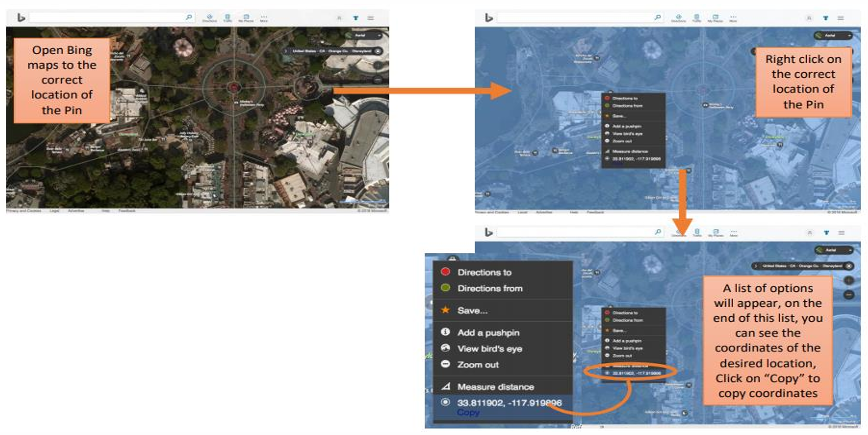Choose Save... in enlarged context menu
This screenshot has height=435, width=868.
(x=503, y=310)
